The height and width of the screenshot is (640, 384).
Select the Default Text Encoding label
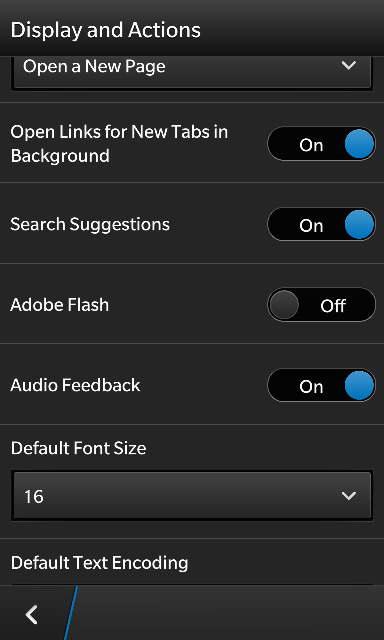pyautogui.click(x=99, y=563)
